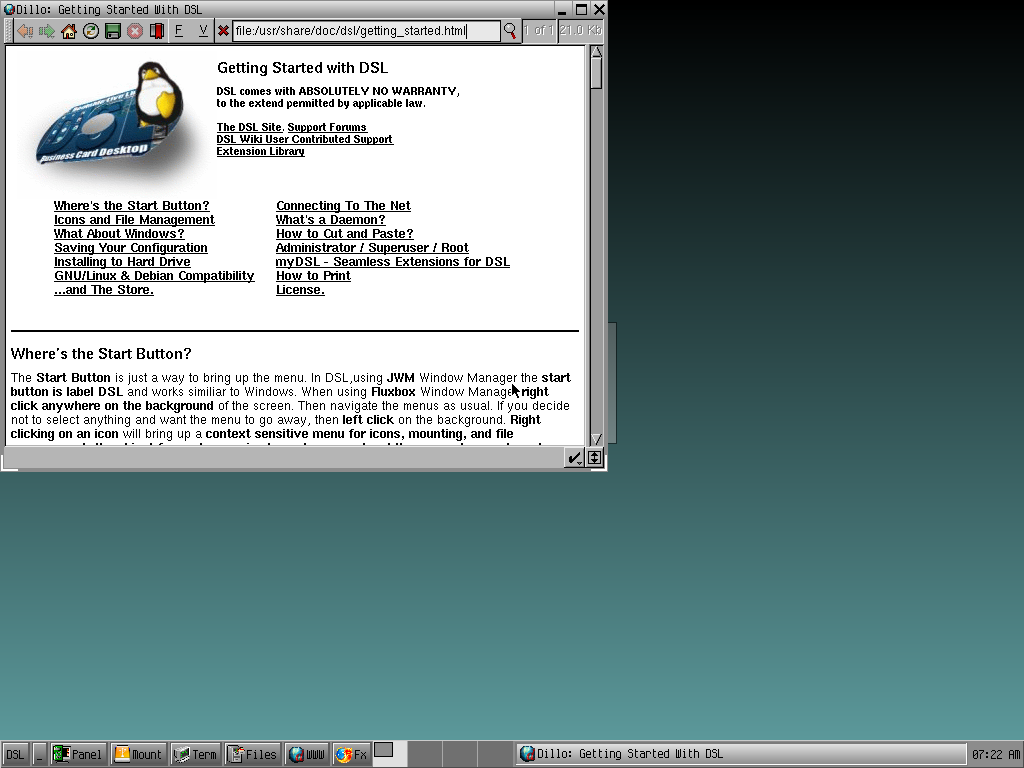This screenshot has height=768, width=1024.
Task: Open bookmarks with the book icon
Action: pos(156,30)
